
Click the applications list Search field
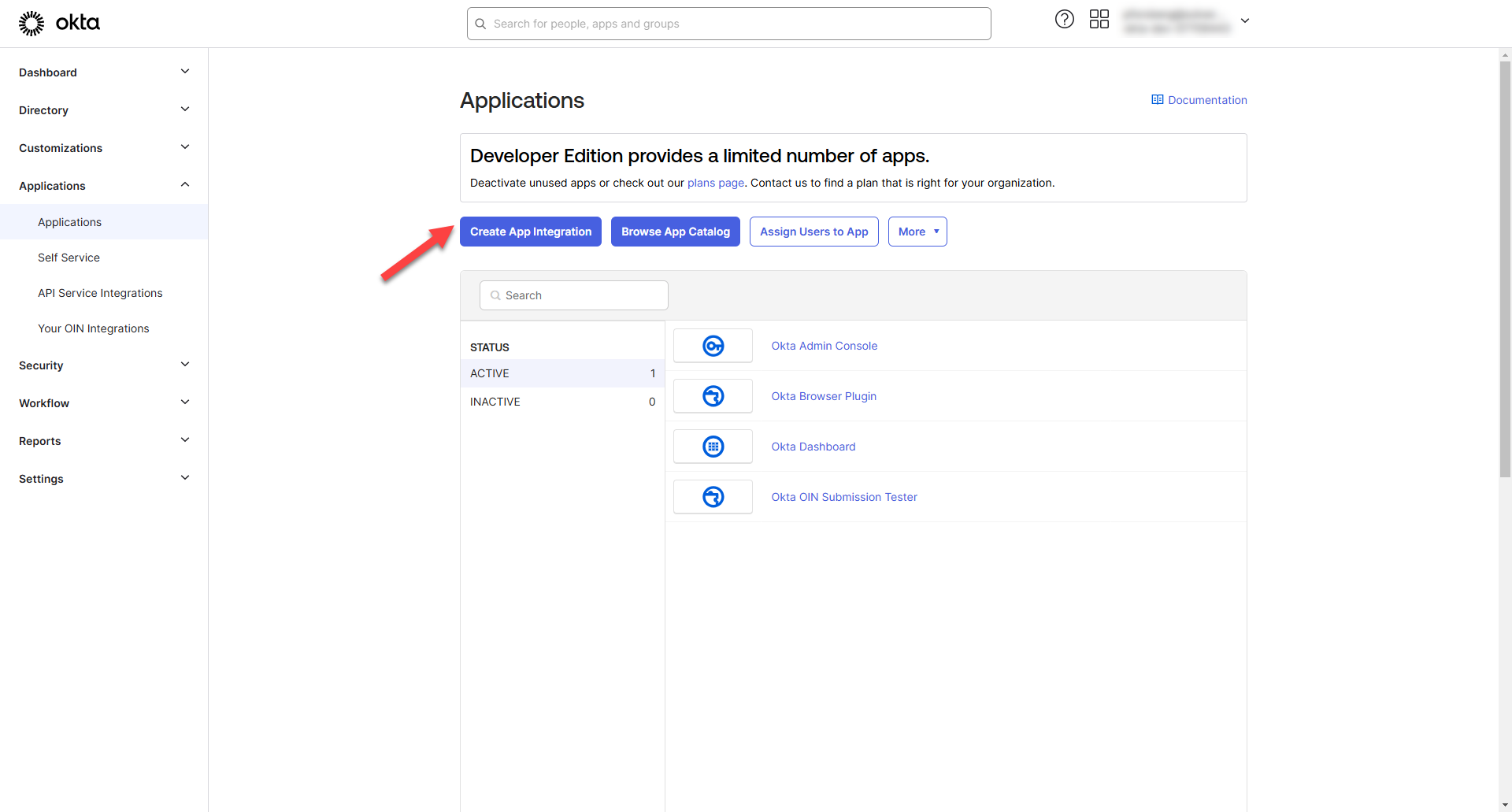(574, 295)
